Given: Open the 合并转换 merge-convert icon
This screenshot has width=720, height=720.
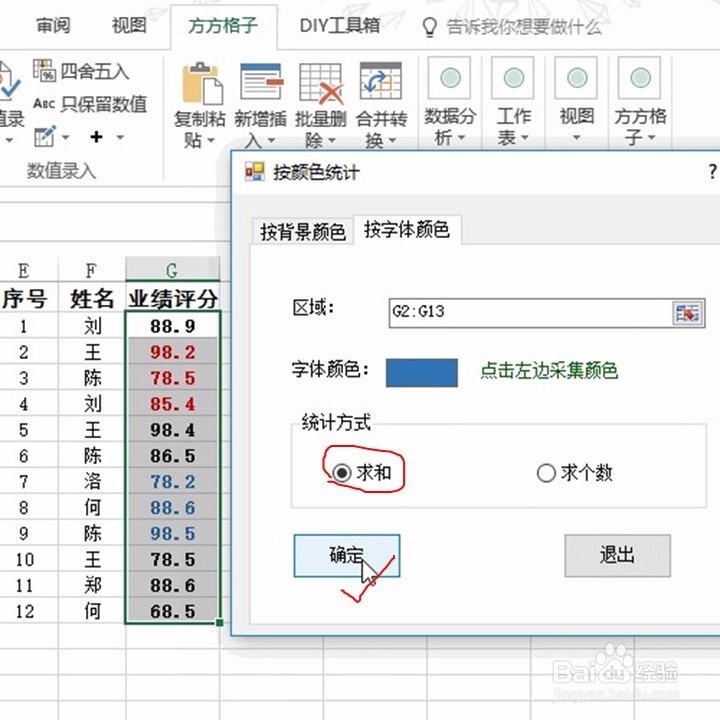Looking at the screenshot, I should 381,82.
